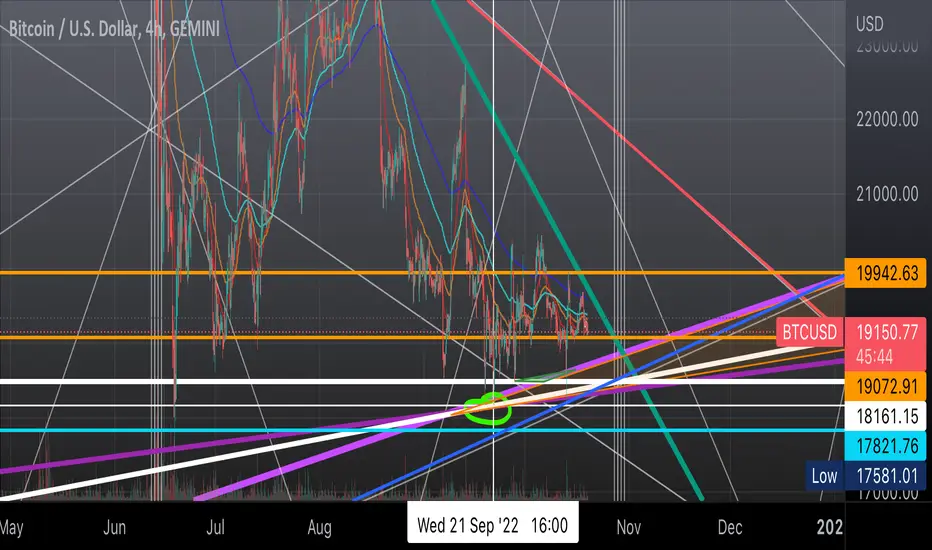The image size is (932, 550).
Task: Click the BTCUSD symbol price tag
Action: pyautogui.click(x=809, y=332)
